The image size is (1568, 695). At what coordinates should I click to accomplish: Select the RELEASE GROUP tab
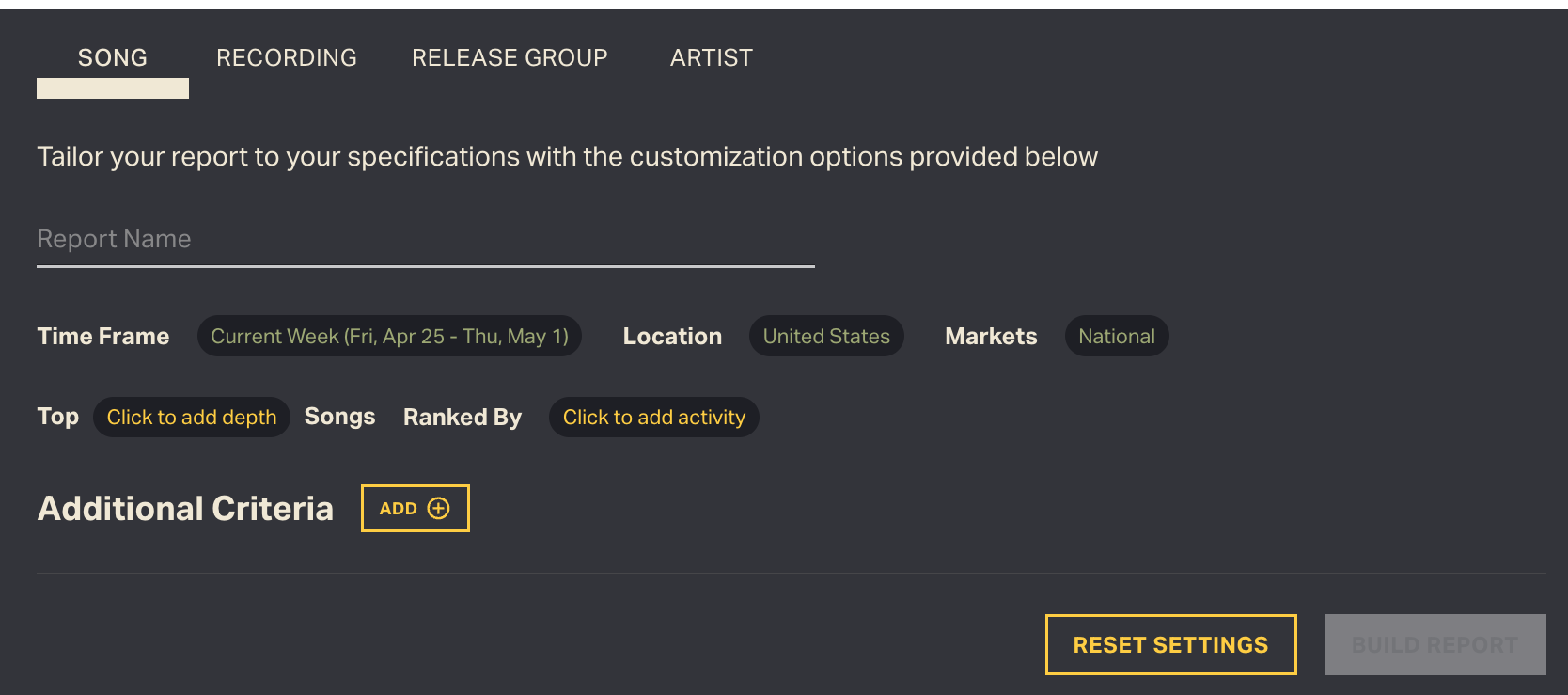click(x=510, y=58)
